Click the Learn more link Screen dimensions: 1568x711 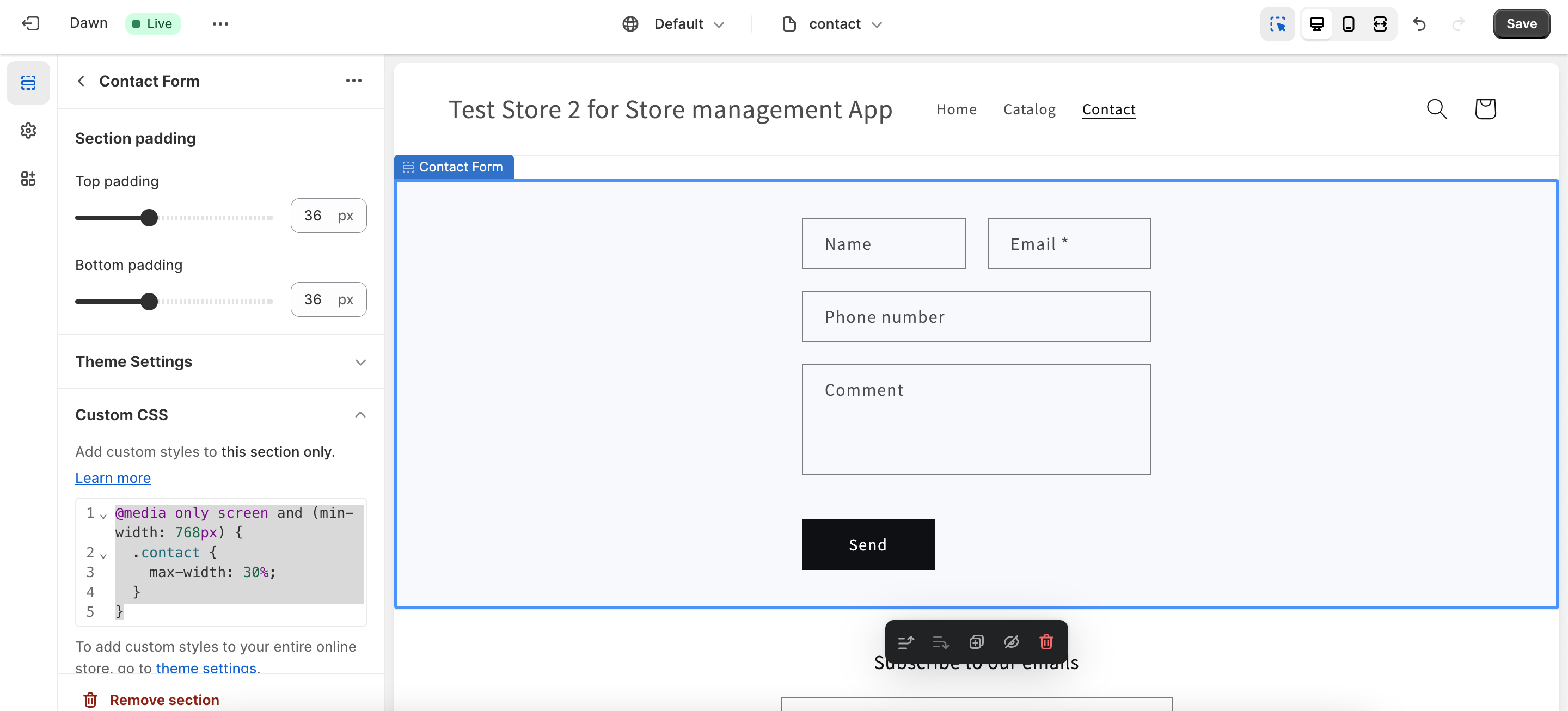(x=113, y=478)
